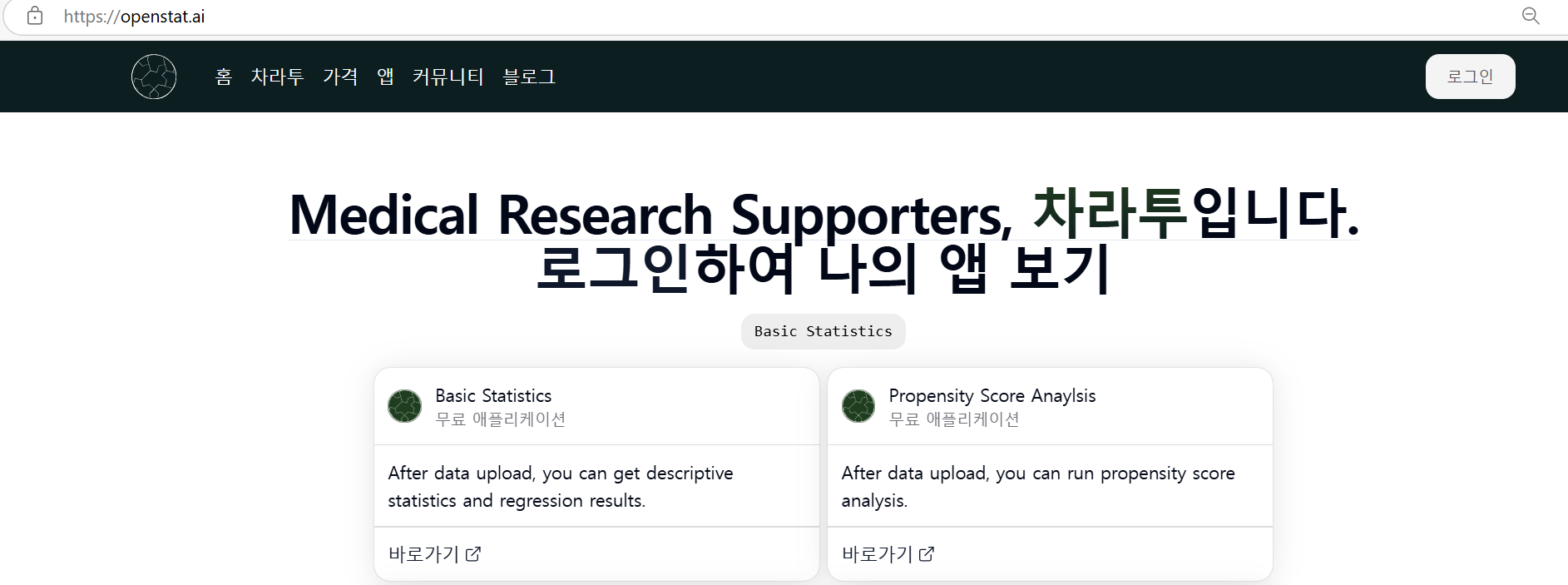Image resolution: width=1568 pixels, height=585 pixels.
Task: Click the OpenStat logo in navbar
Action: [154, 77]
